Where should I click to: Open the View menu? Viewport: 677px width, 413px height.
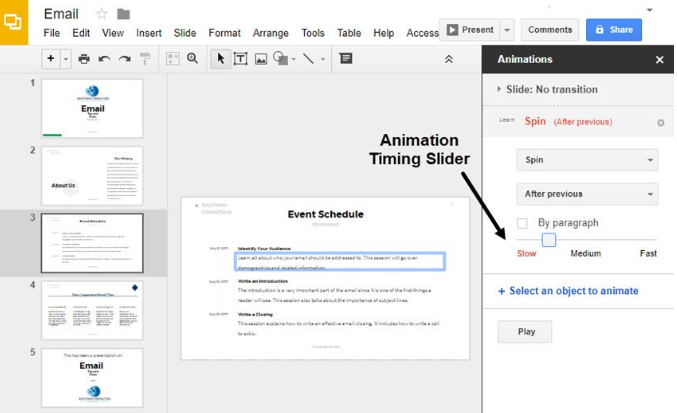pyautogui.click(x=113, y=33)
